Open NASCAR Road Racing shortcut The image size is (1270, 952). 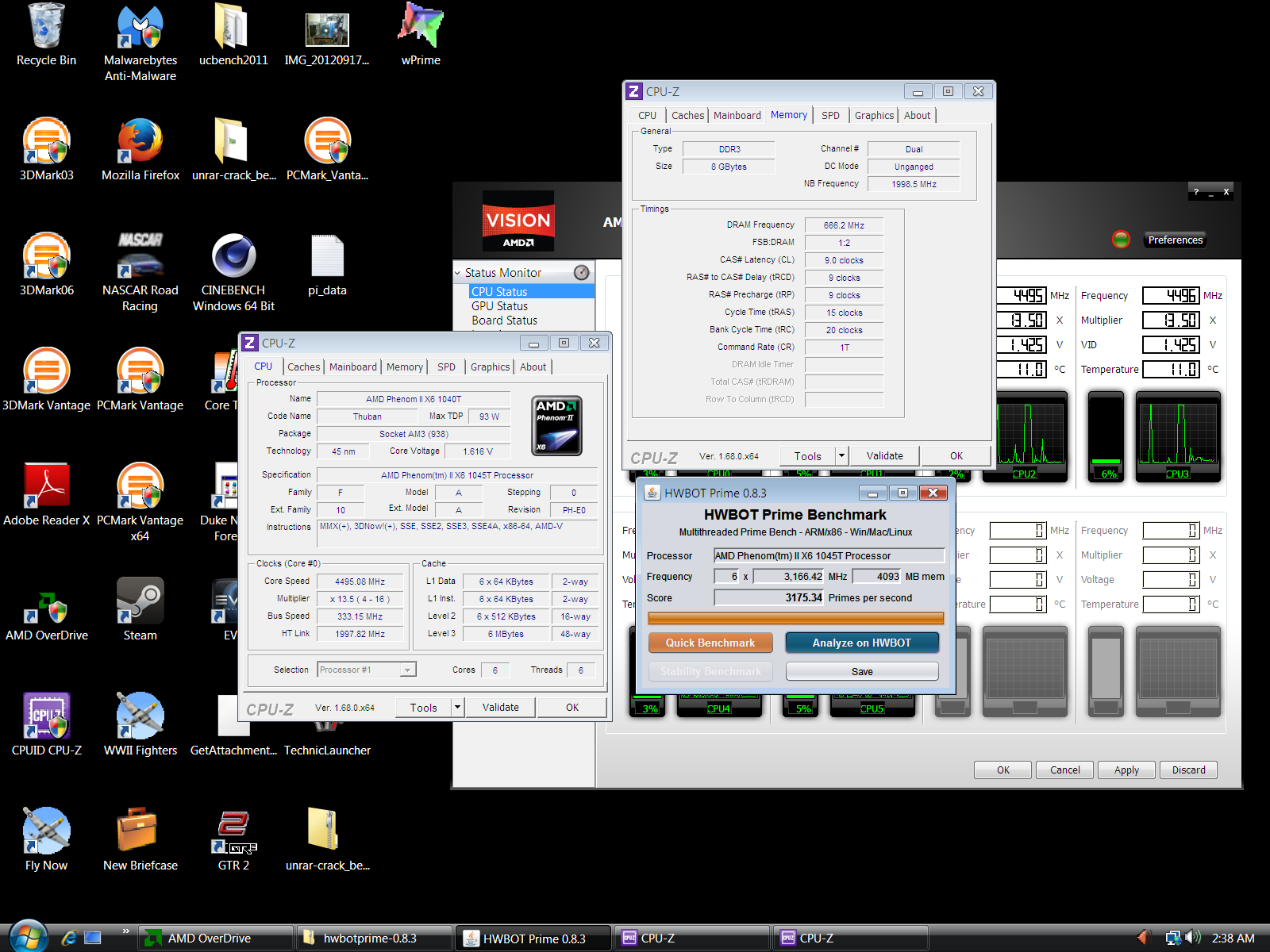140,274
